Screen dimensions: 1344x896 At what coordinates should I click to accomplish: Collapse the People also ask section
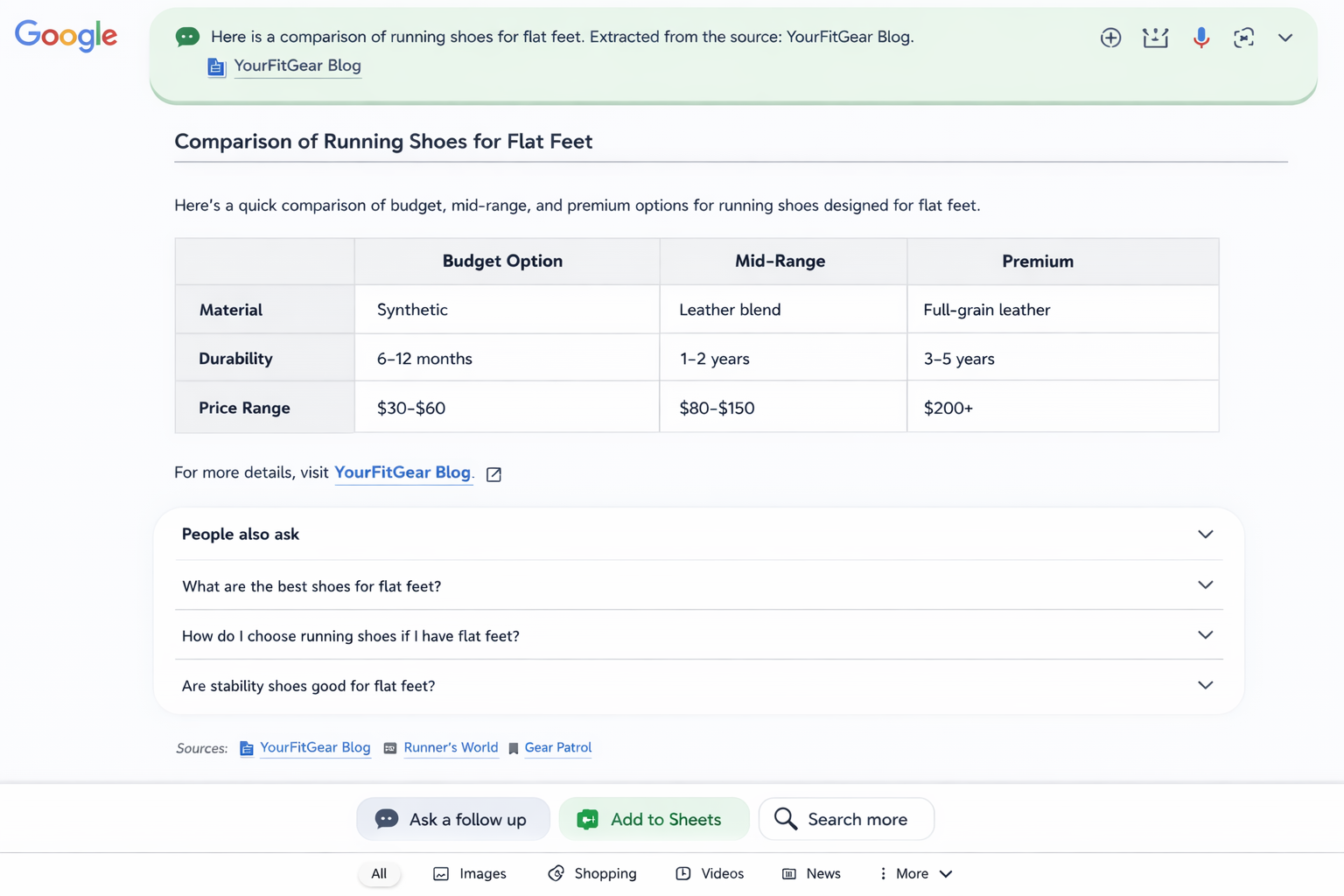[1205, 534]
